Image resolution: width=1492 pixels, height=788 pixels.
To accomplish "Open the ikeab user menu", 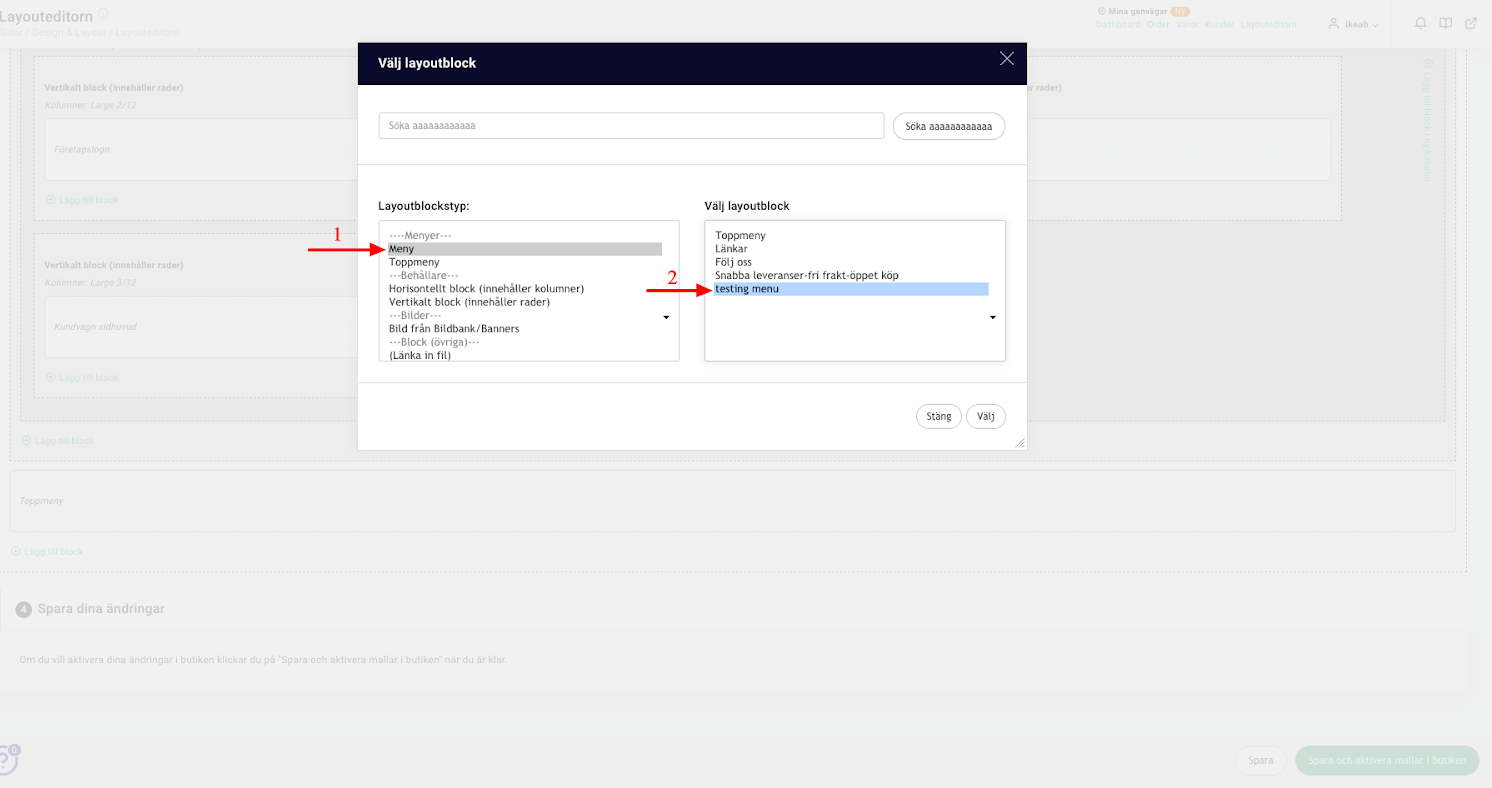I will [1353, 24].
